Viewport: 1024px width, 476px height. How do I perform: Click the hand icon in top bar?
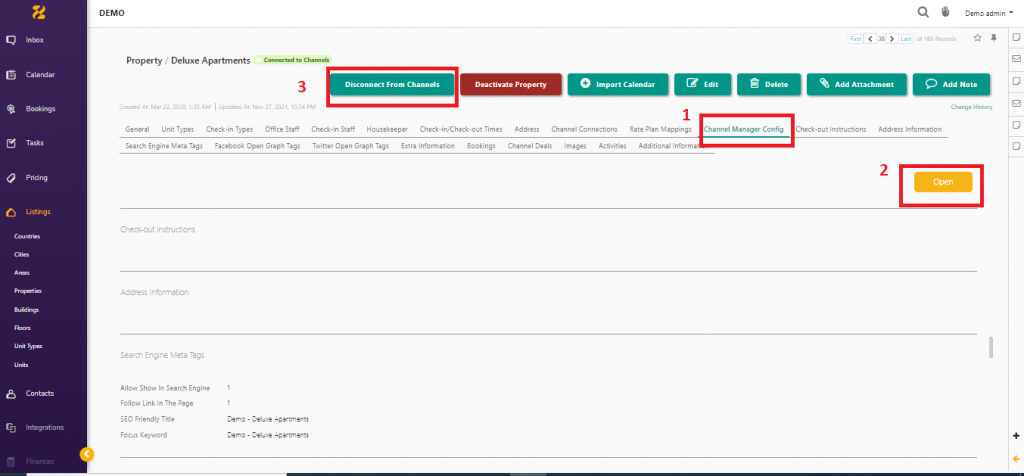tap(946, 12)
